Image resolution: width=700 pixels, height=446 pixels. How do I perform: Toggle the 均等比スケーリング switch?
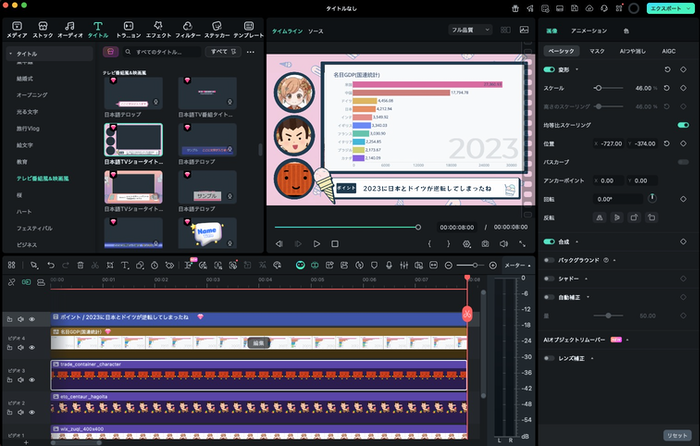pyautogui.click(x=683, y=125)
